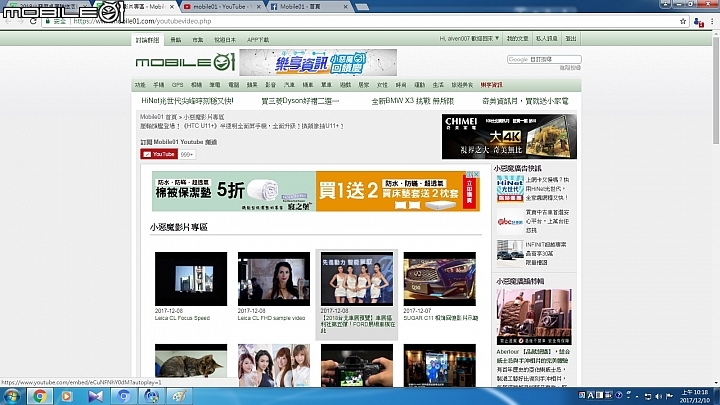Click the CHIMEI 大4K advertisement banner
Screen dimensions: 720x405
click(x=509, y=136)
